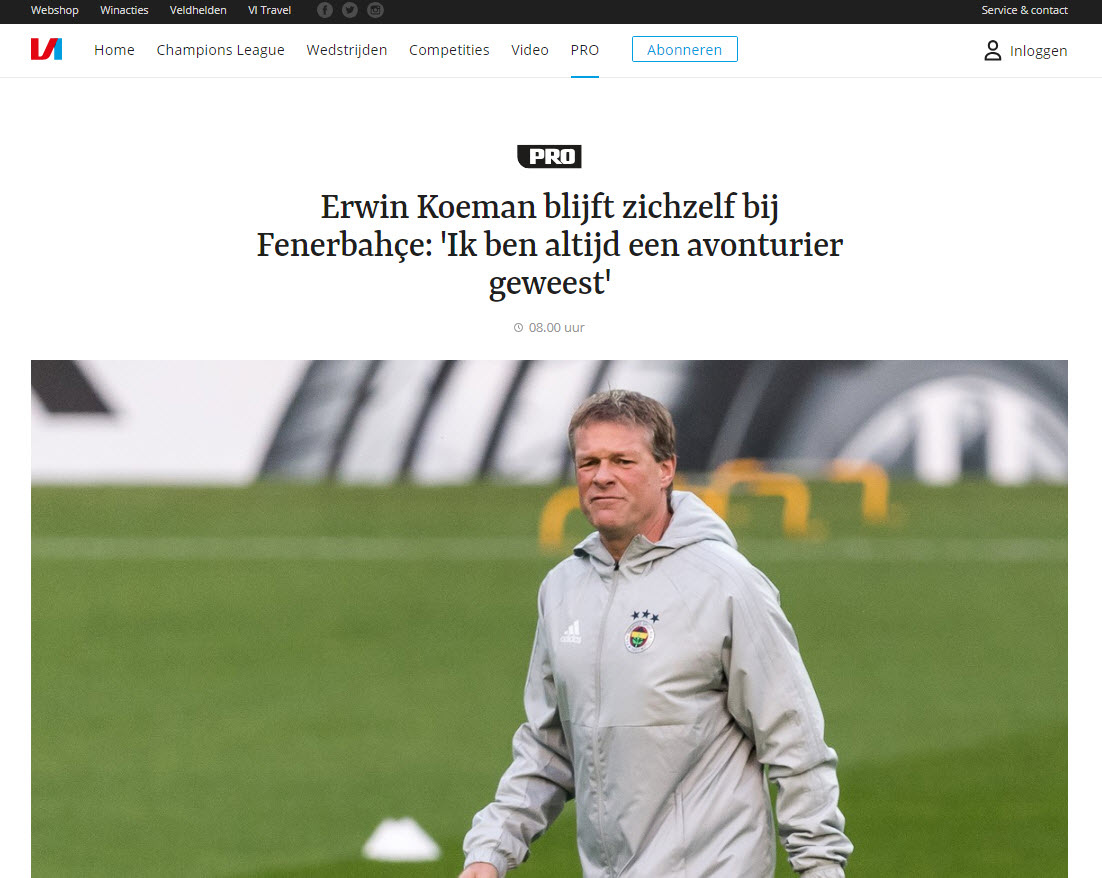The width and height of the screenshot is (1102, 878).
Task: Open the Twitter social icon
Action: [350, 10]
